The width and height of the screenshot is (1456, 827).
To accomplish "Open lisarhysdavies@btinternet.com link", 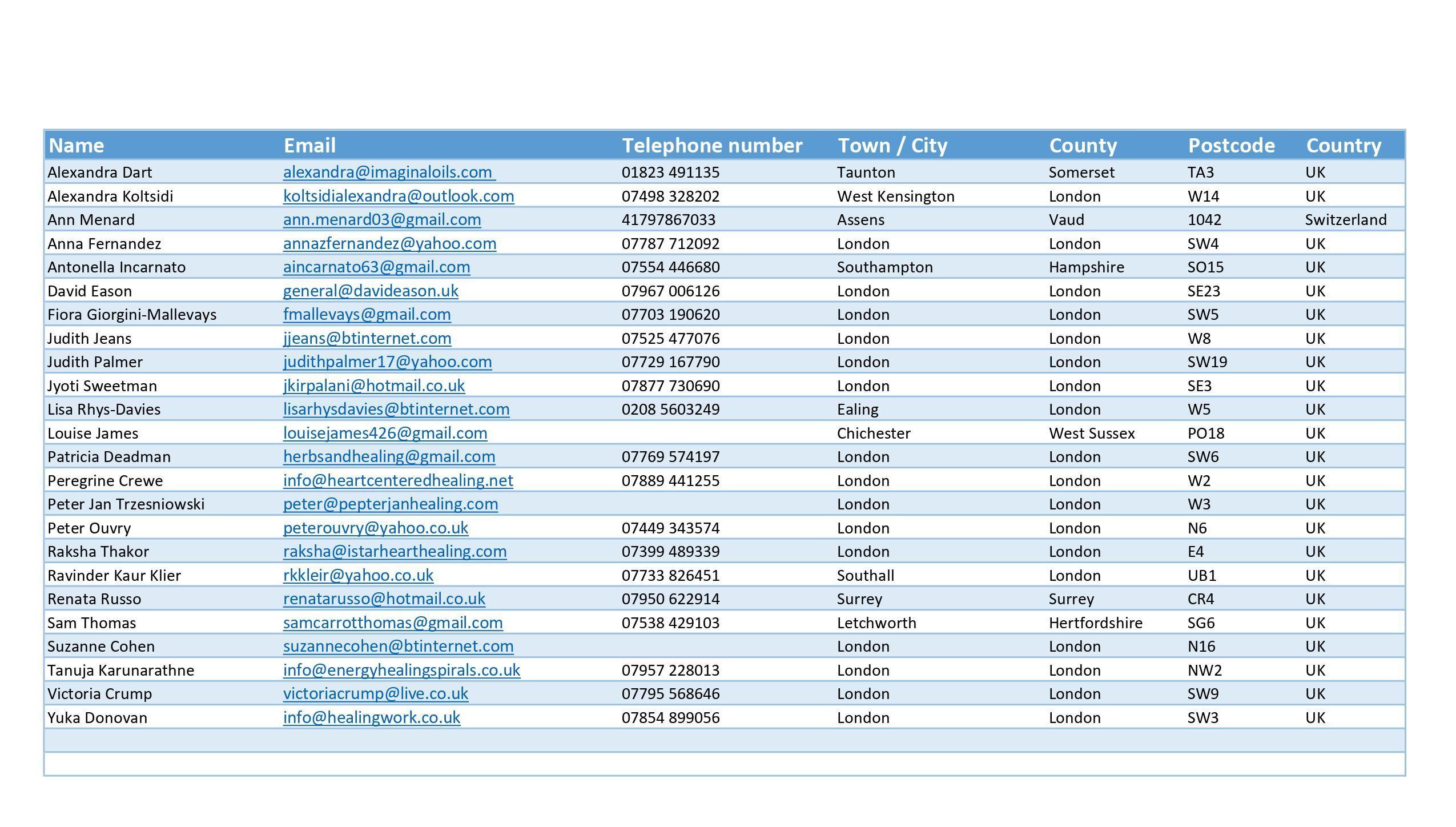I will click(396, 409).
